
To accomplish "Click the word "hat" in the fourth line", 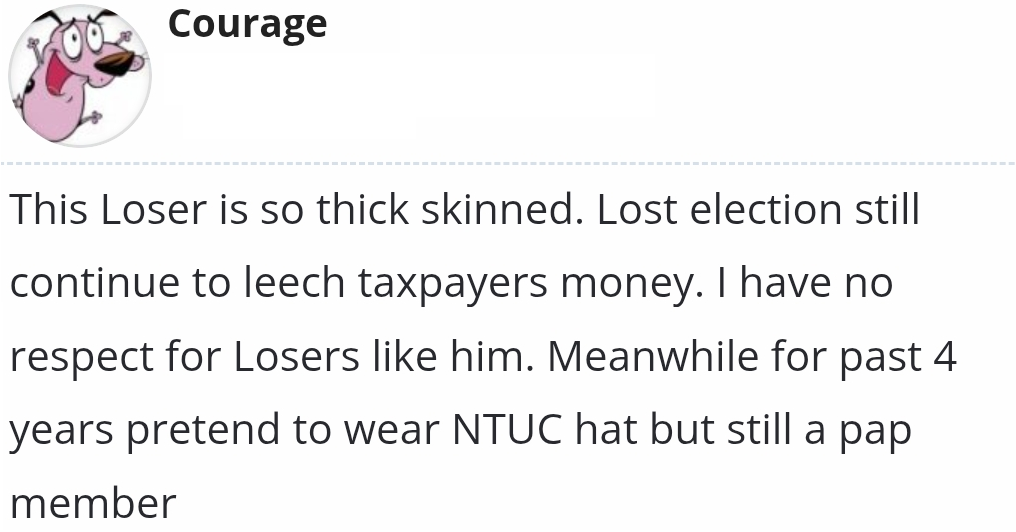I will [x=609, y=430].
